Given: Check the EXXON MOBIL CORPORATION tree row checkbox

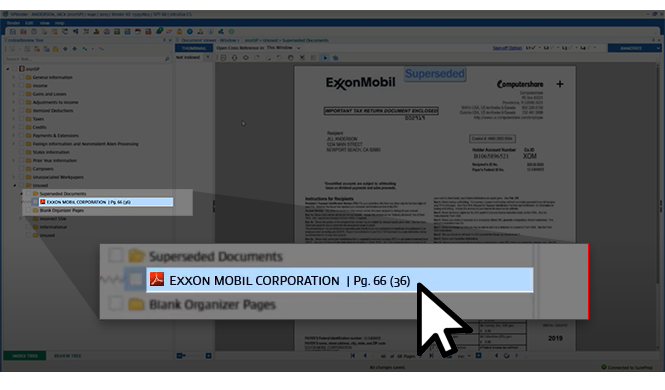Looking at the screenshot, I should pyautogui.click(x=35, y=202).
